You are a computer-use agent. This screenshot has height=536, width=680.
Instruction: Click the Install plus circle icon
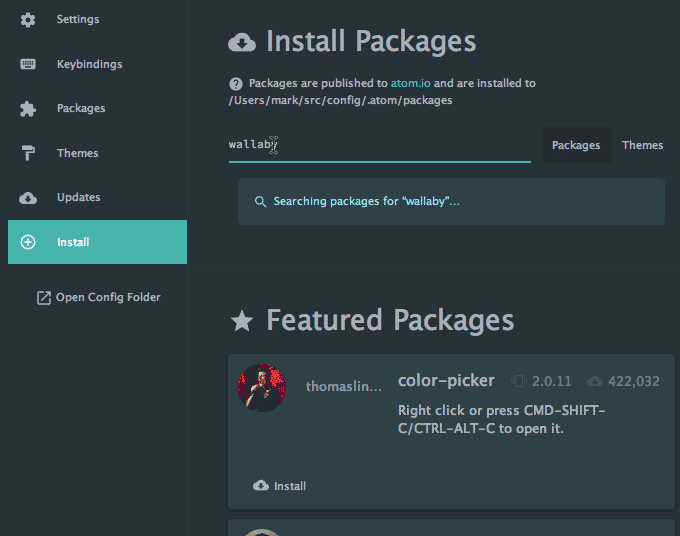pyautogui.click(x=28, y=242)
